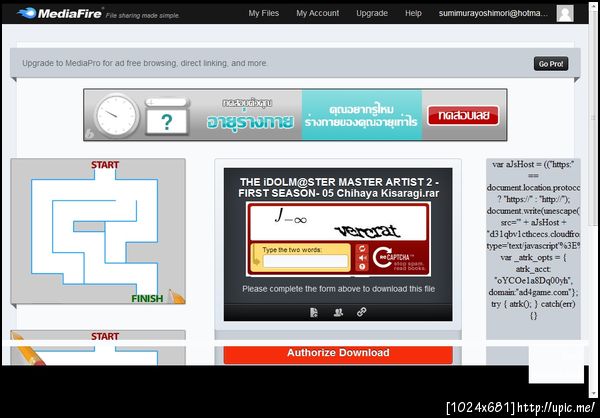The image size is (600, 418).
Task: Open Help in top navigation
Action: pos(413,13)
